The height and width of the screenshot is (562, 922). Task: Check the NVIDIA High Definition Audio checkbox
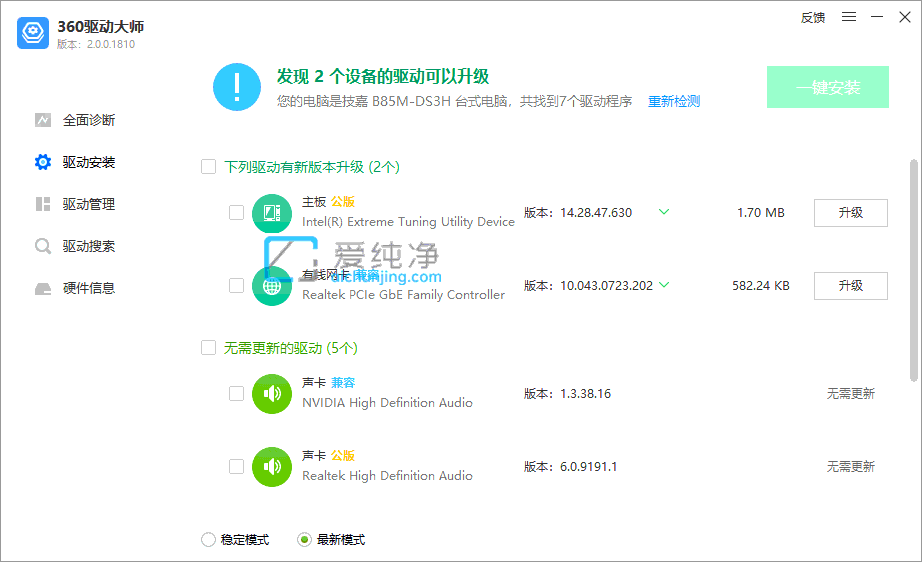[x=236, y=393]
